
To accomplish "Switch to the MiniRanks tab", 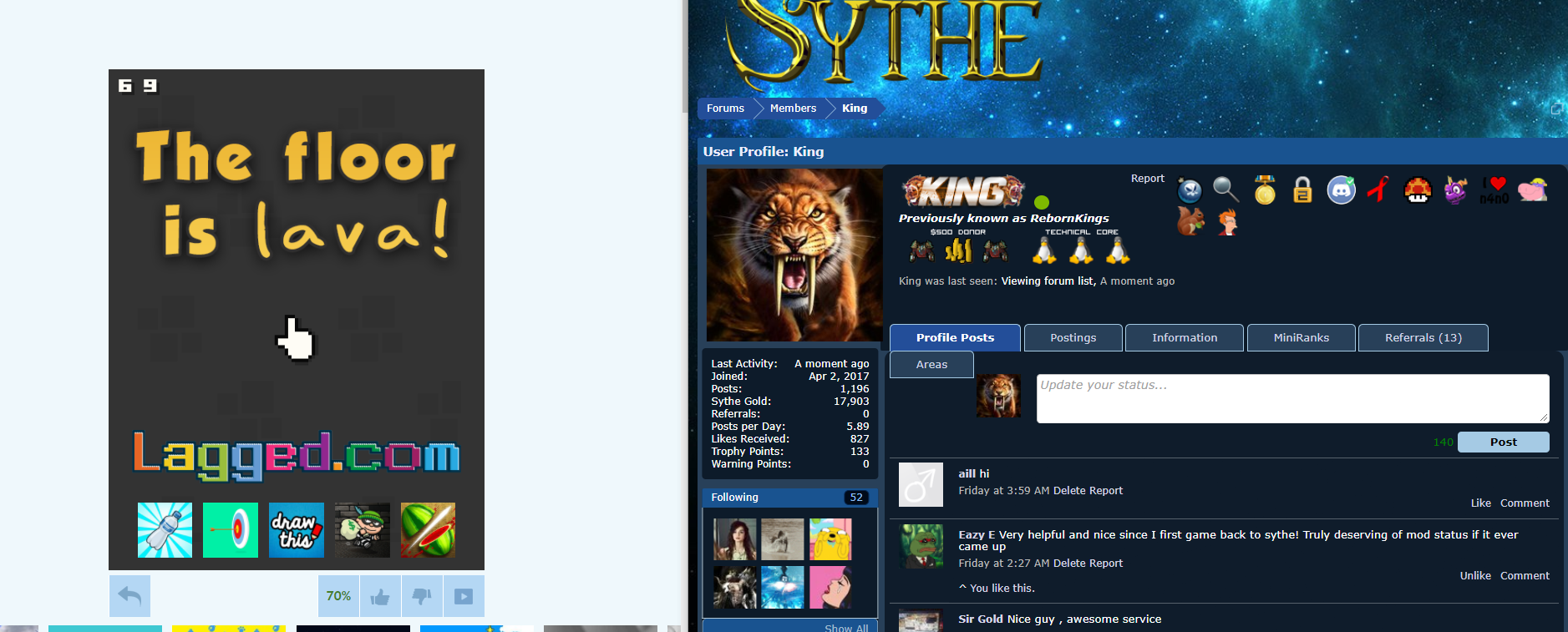I will 1301,338.
